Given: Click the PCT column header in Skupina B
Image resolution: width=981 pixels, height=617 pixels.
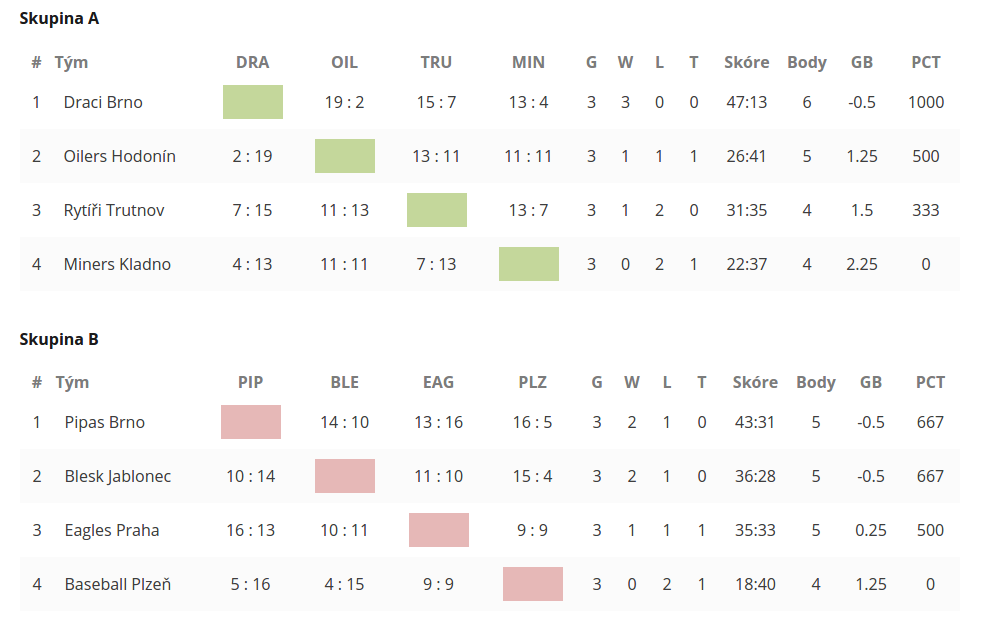Looking at the screenshot, I should pyautogui.click(x=930, y=382).
